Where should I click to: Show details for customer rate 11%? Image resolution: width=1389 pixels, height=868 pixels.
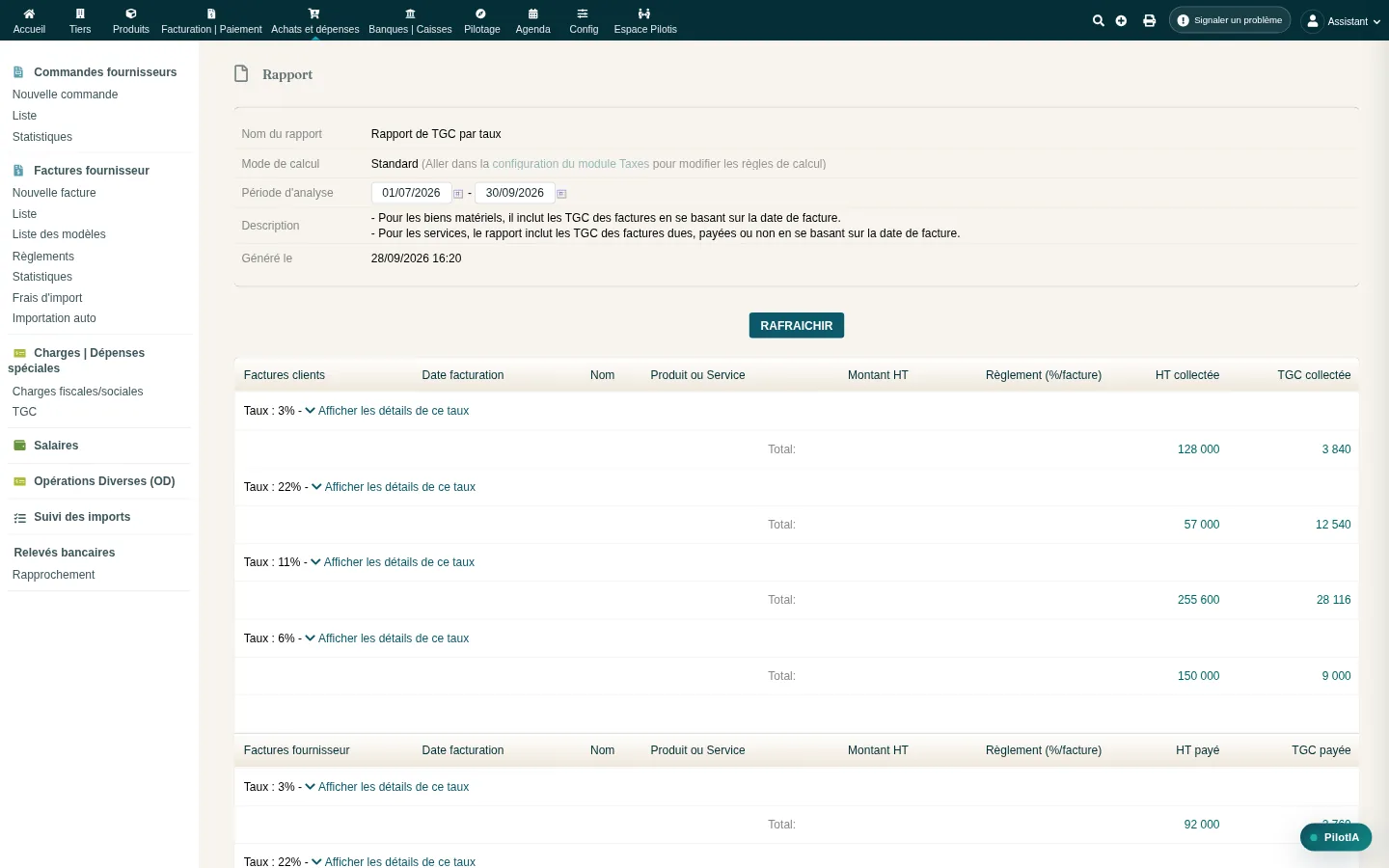point(393,562)
